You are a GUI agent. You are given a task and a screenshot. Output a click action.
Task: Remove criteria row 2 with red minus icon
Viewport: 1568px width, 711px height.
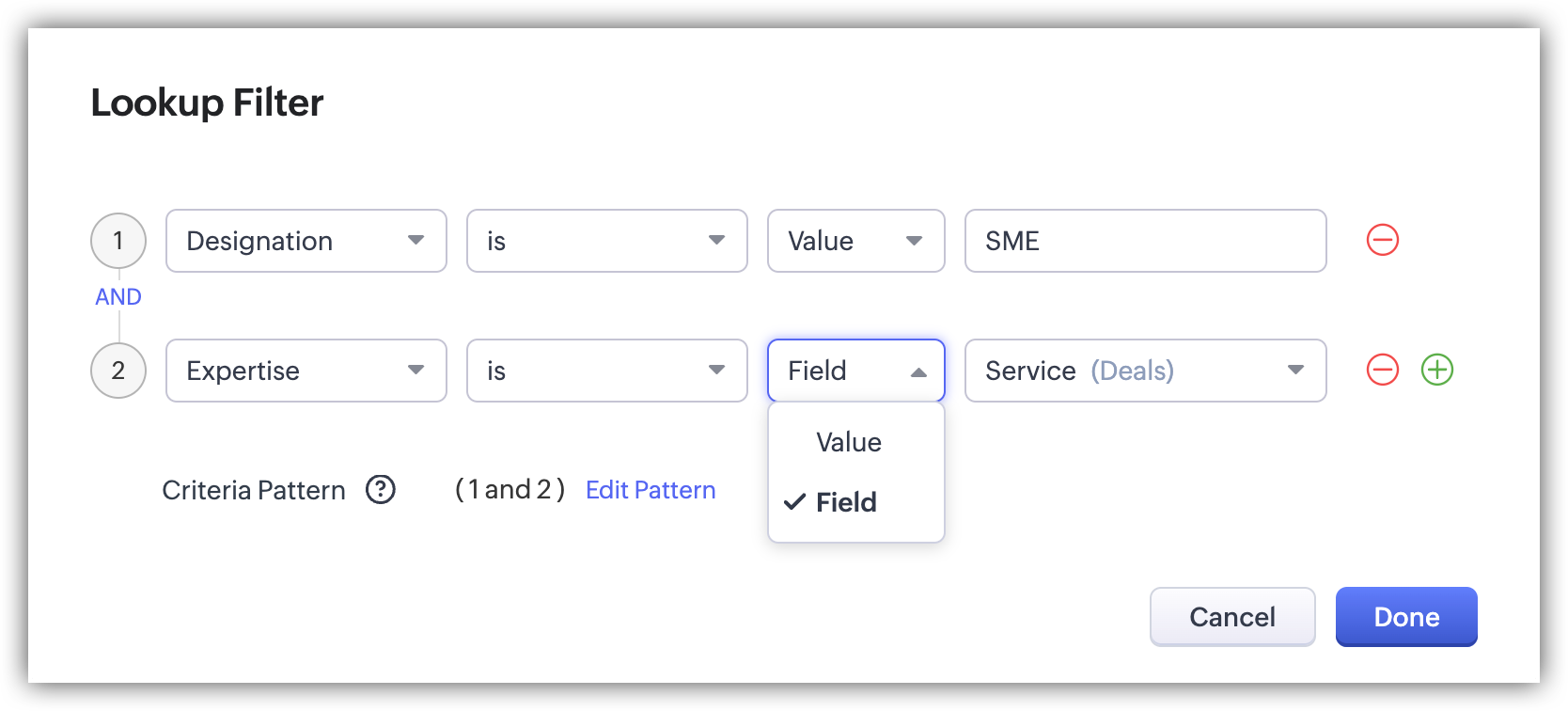click(1382, 371)
